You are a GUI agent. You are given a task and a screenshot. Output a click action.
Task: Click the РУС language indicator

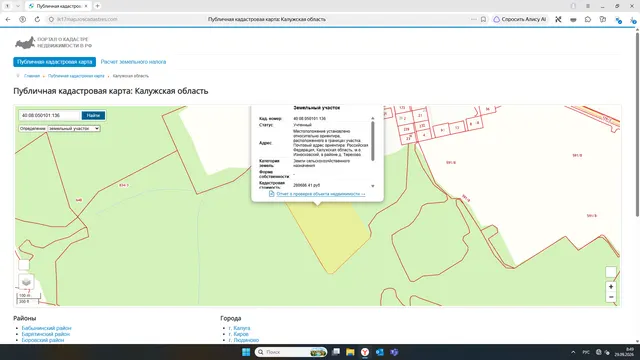(x=586, y=352)
